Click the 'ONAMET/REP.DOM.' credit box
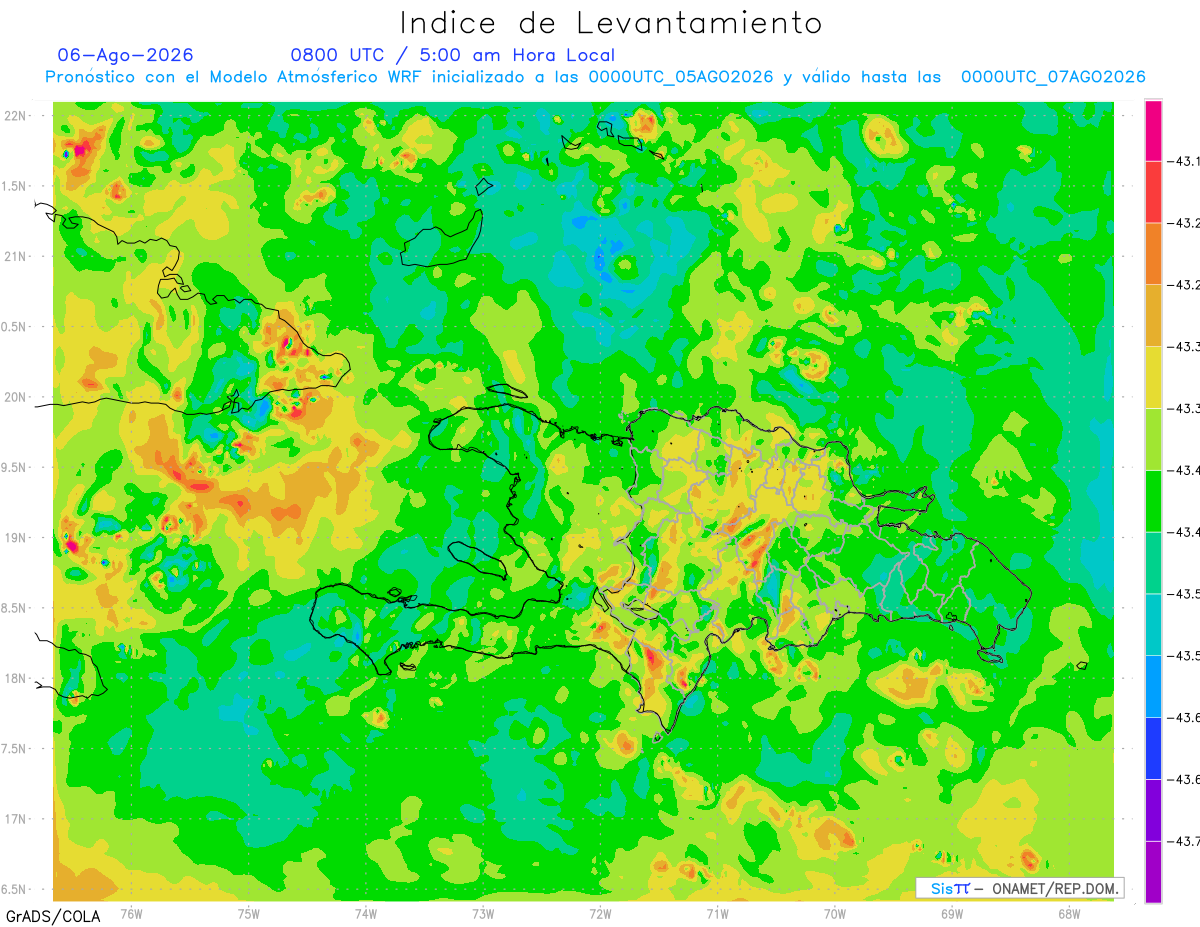 click(x=1020, y=888)
